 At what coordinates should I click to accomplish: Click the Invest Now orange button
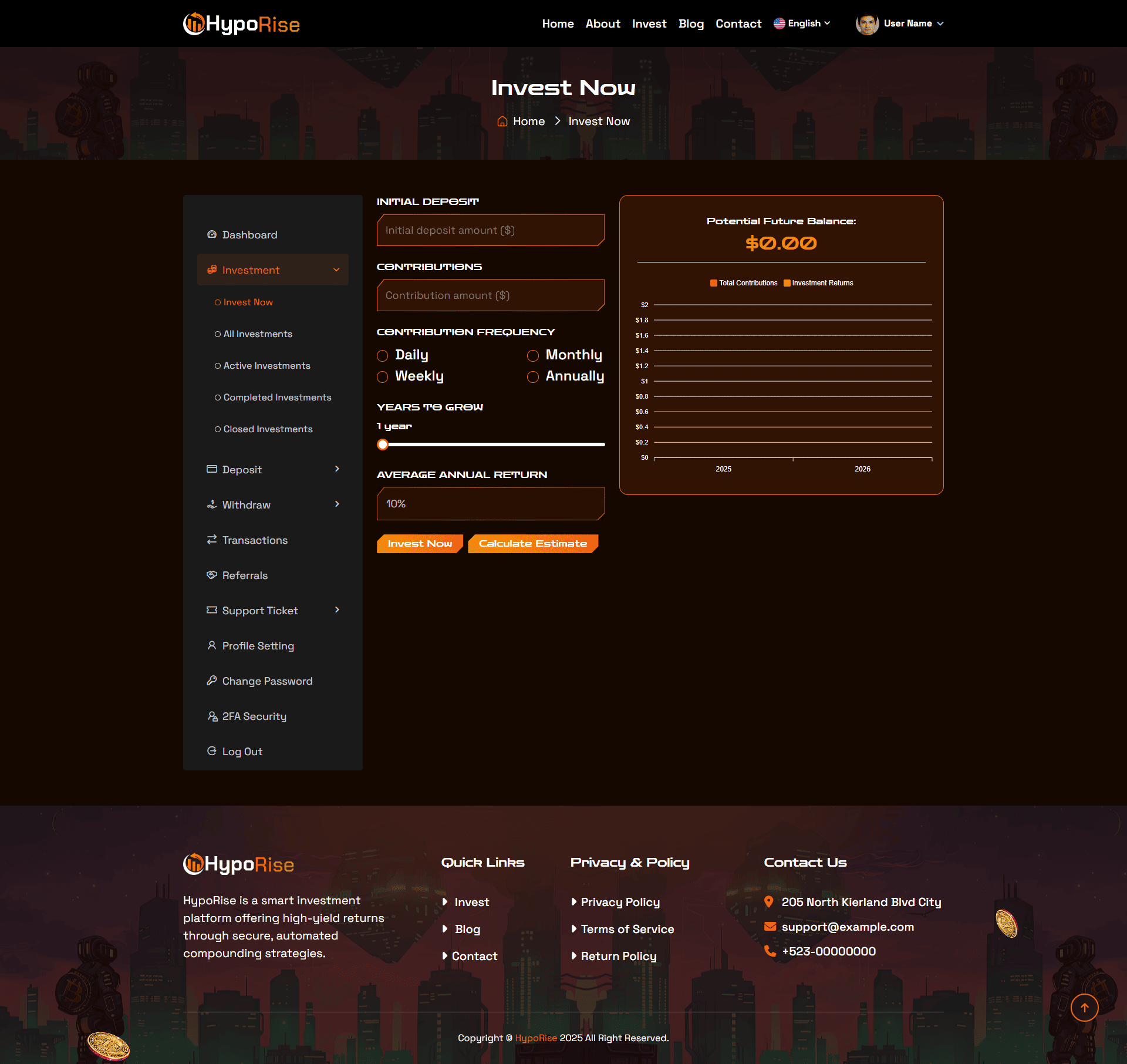[420, 544]
